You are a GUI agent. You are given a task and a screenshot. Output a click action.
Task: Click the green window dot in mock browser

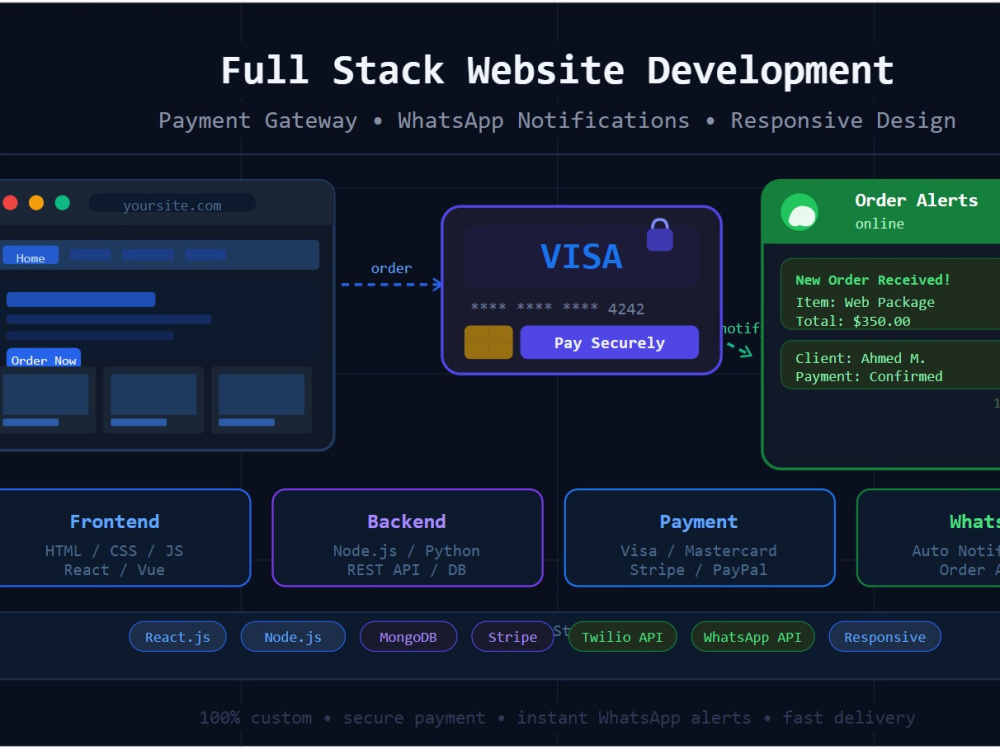click(x=62, y=203)
